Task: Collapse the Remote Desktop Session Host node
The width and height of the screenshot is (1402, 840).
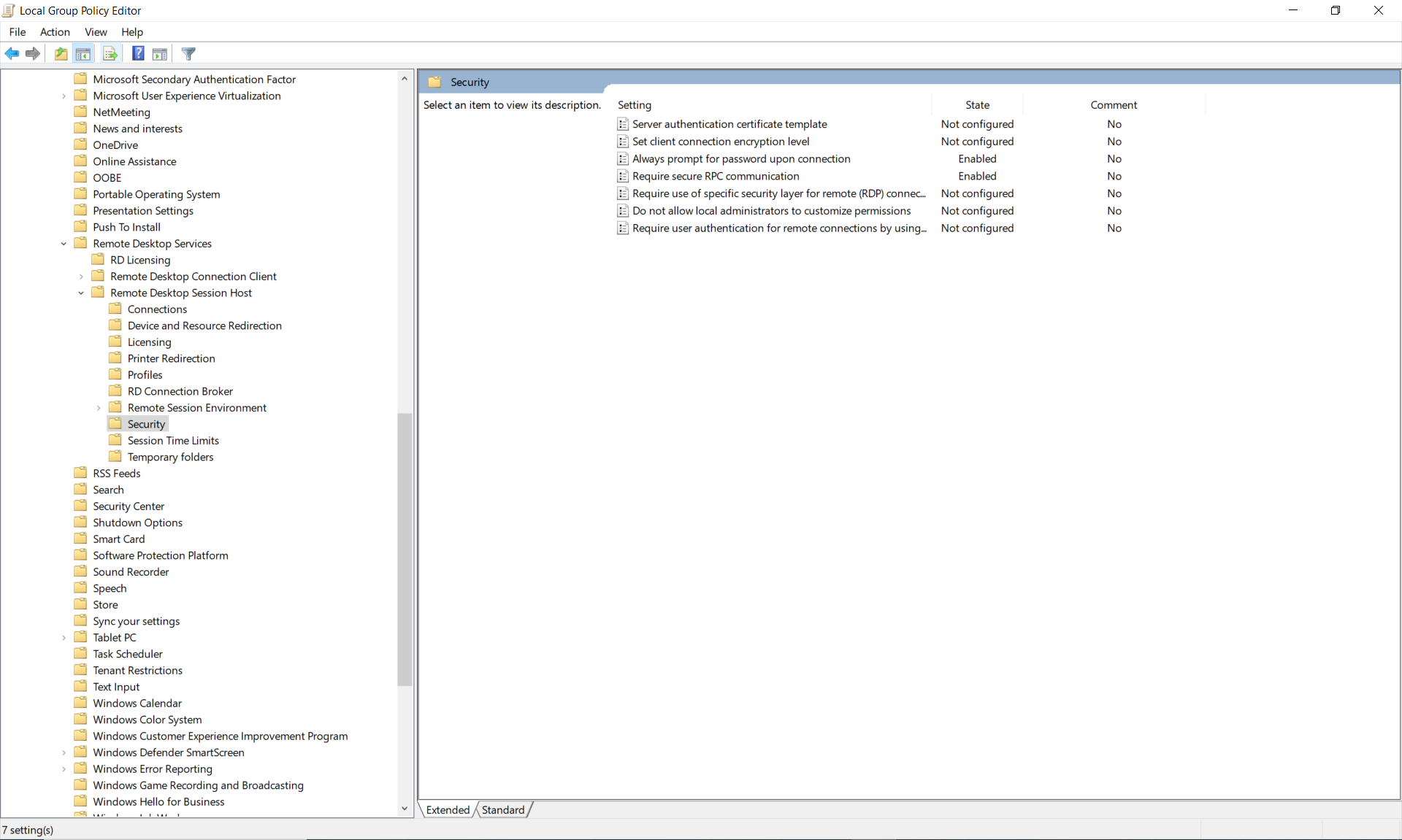Action: [81, 293]
